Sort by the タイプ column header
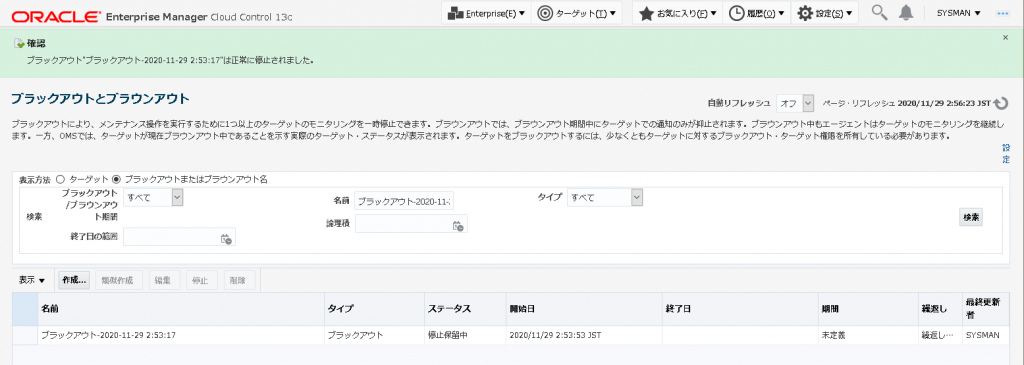Viewport: 1024px width, 365px height. click(x=373, y=309)
